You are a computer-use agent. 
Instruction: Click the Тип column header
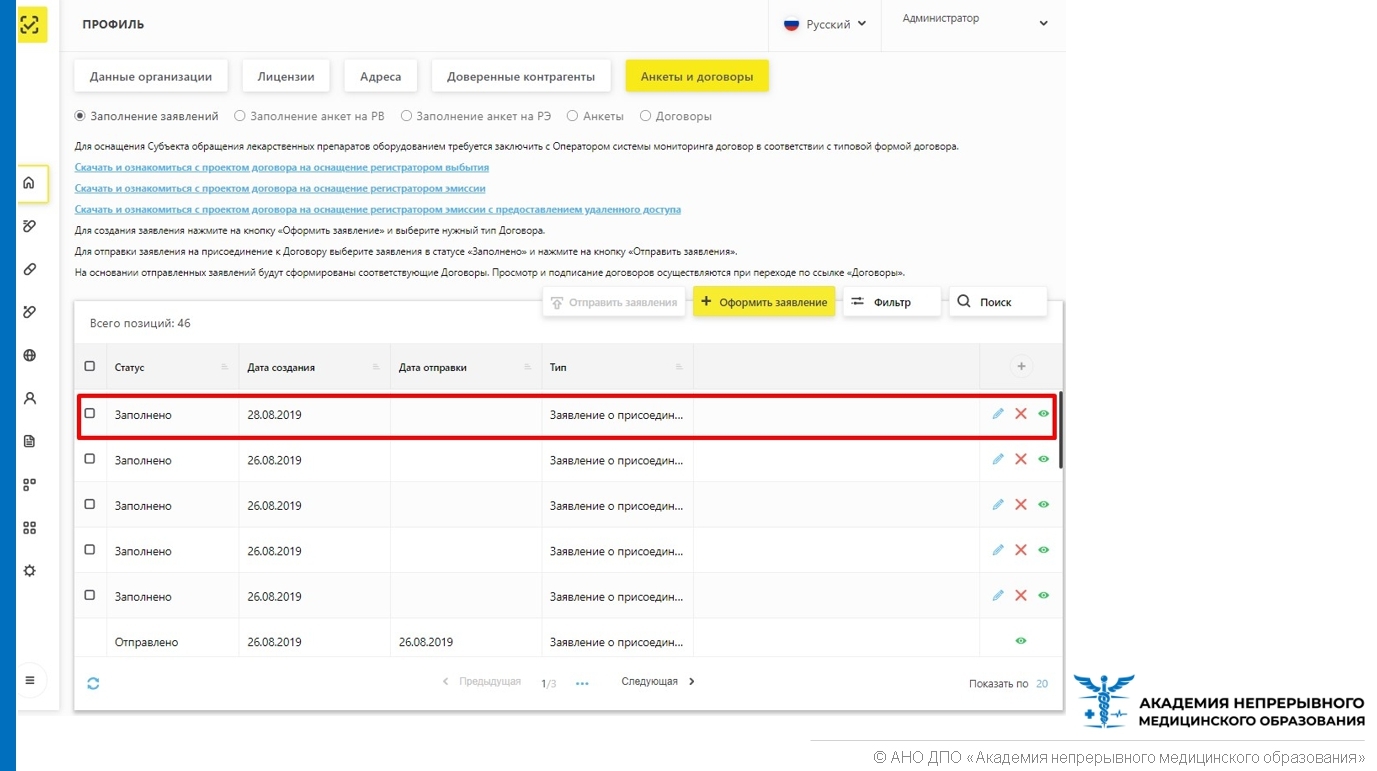coord(617,367)
